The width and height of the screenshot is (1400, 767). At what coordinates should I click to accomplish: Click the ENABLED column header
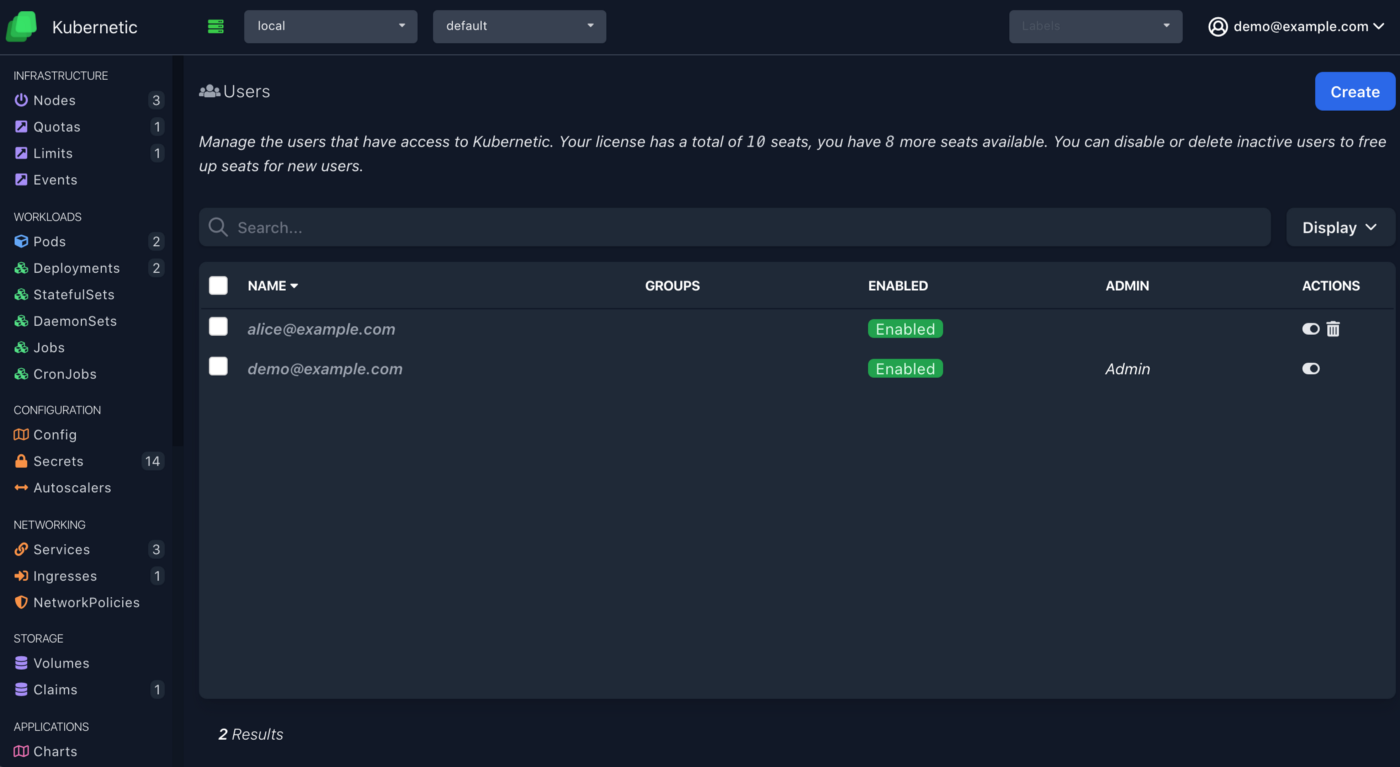898,286
